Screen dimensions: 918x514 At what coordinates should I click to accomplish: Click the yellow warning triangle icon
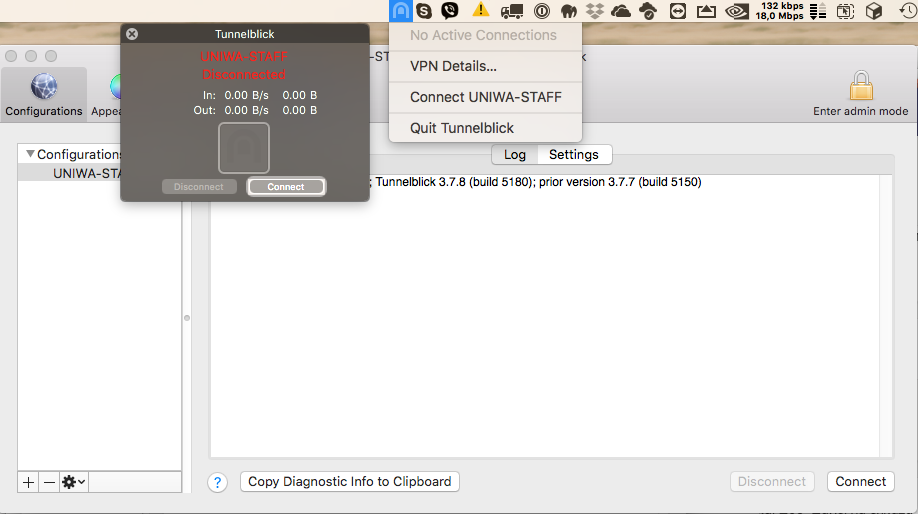point(481,10)
